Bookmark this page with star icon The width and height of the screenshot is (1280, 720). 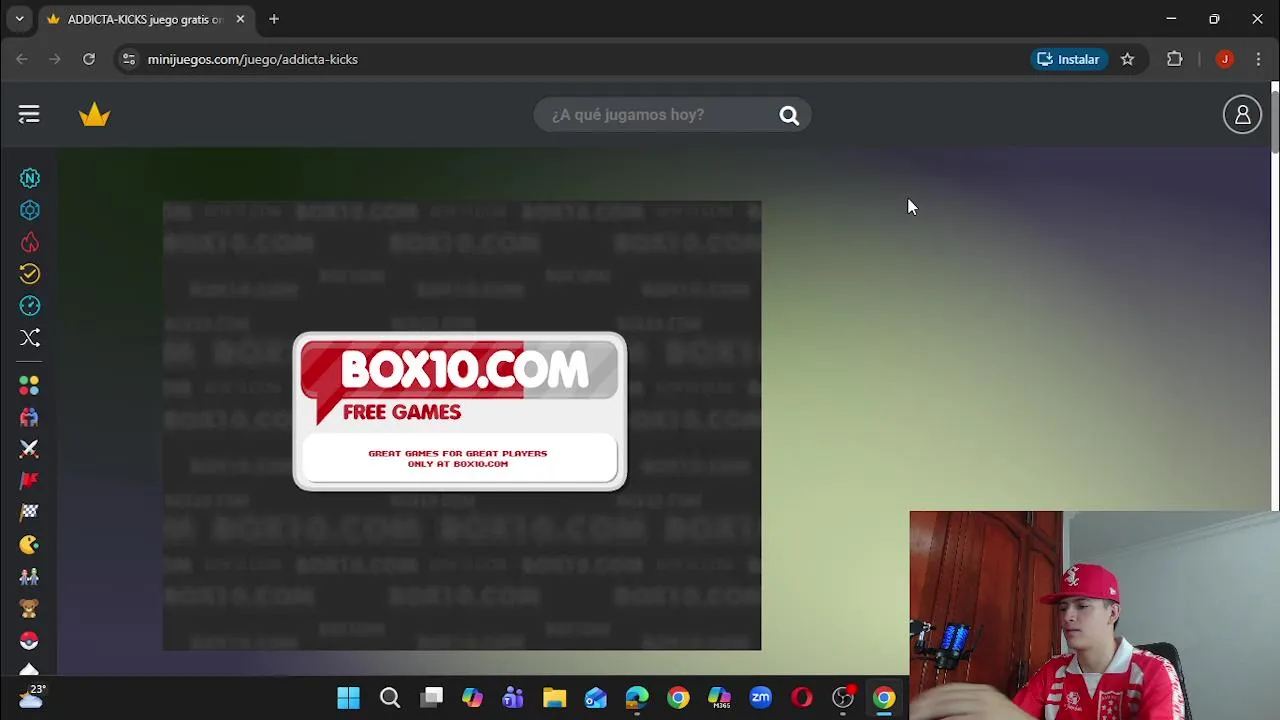[1127, 59]
